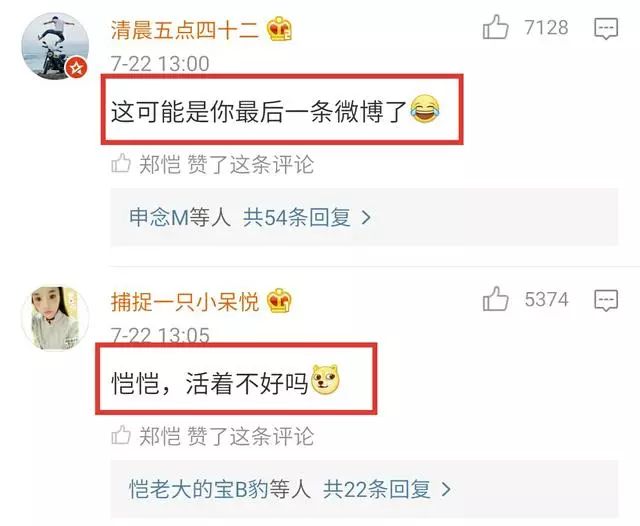640x526 pixels.
Task: Click crown badge beside 清晨五点四十二
Action: 279,29
